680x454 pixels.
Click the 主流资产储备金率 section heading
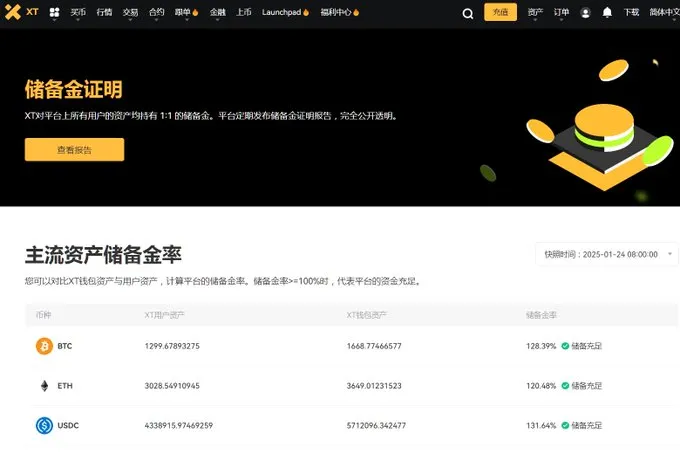[103, 255]
